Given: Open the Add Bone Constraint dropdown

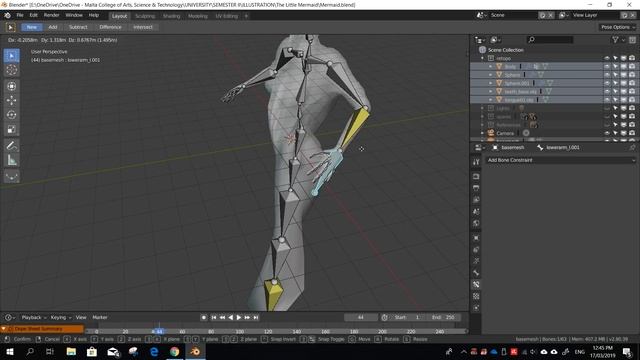Looking at the screenshot, I should point(560,160).
